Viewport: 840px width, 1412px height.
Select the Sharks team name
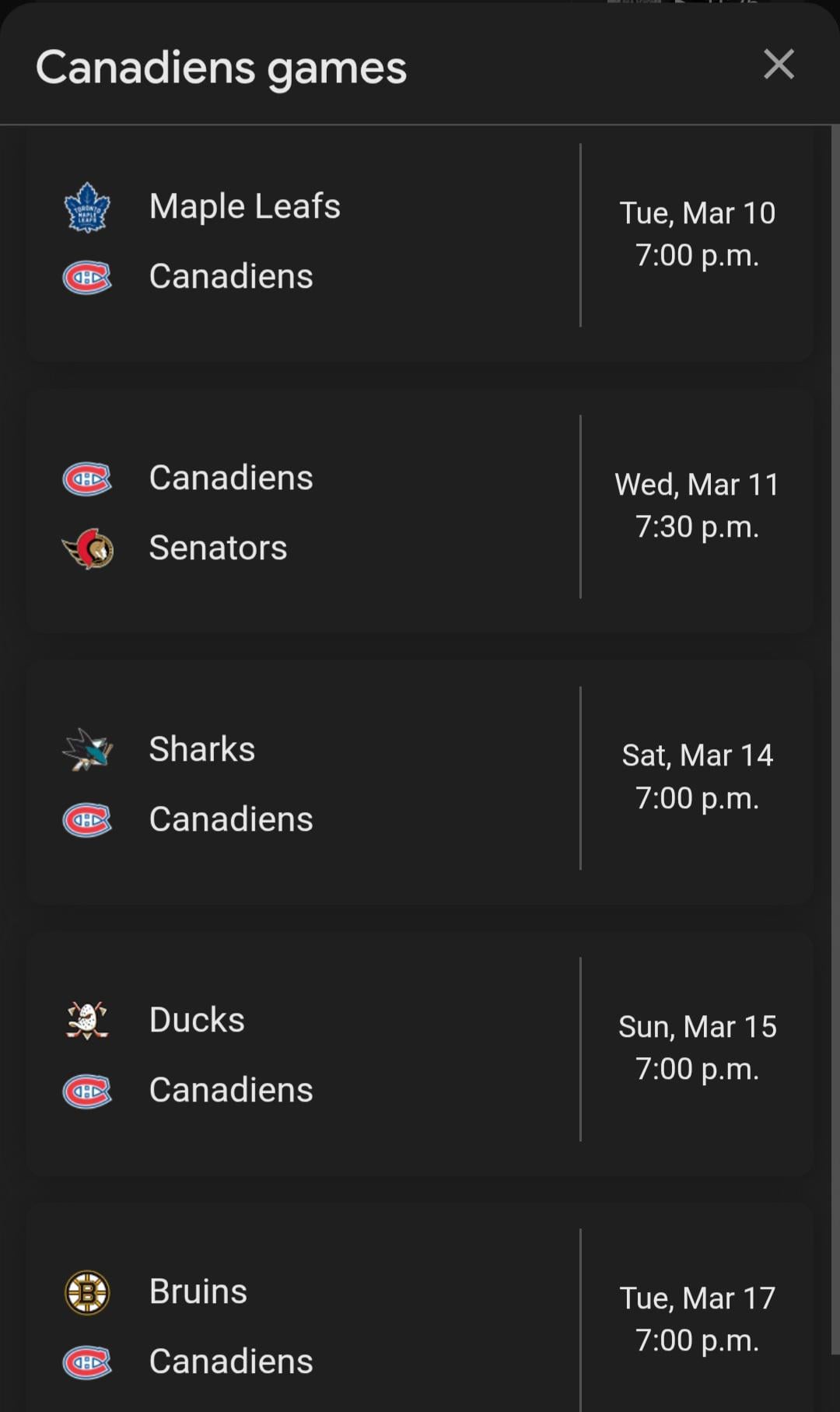pos(201,749)
